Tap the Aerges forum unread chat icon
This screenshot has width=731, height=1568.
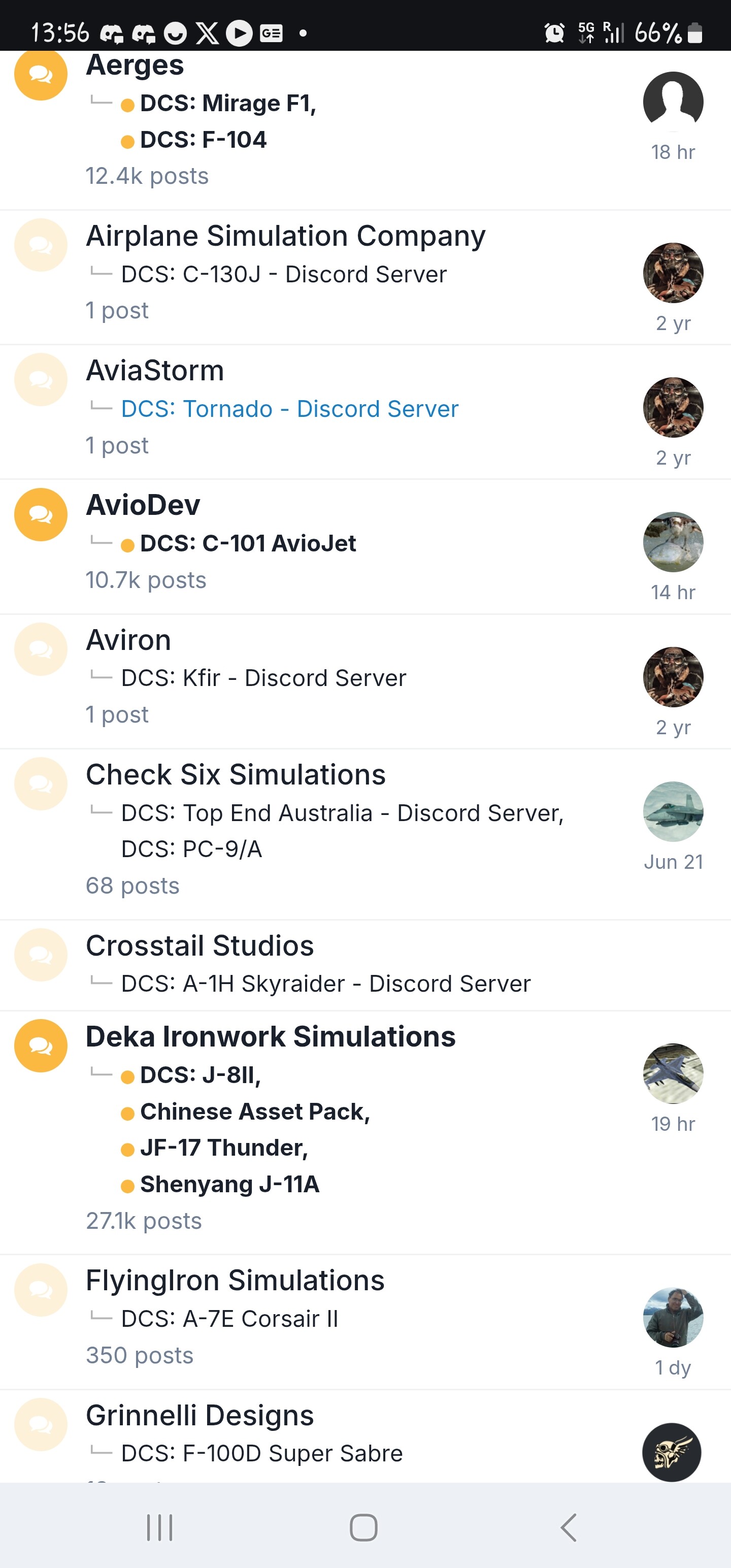click(41, 75)
